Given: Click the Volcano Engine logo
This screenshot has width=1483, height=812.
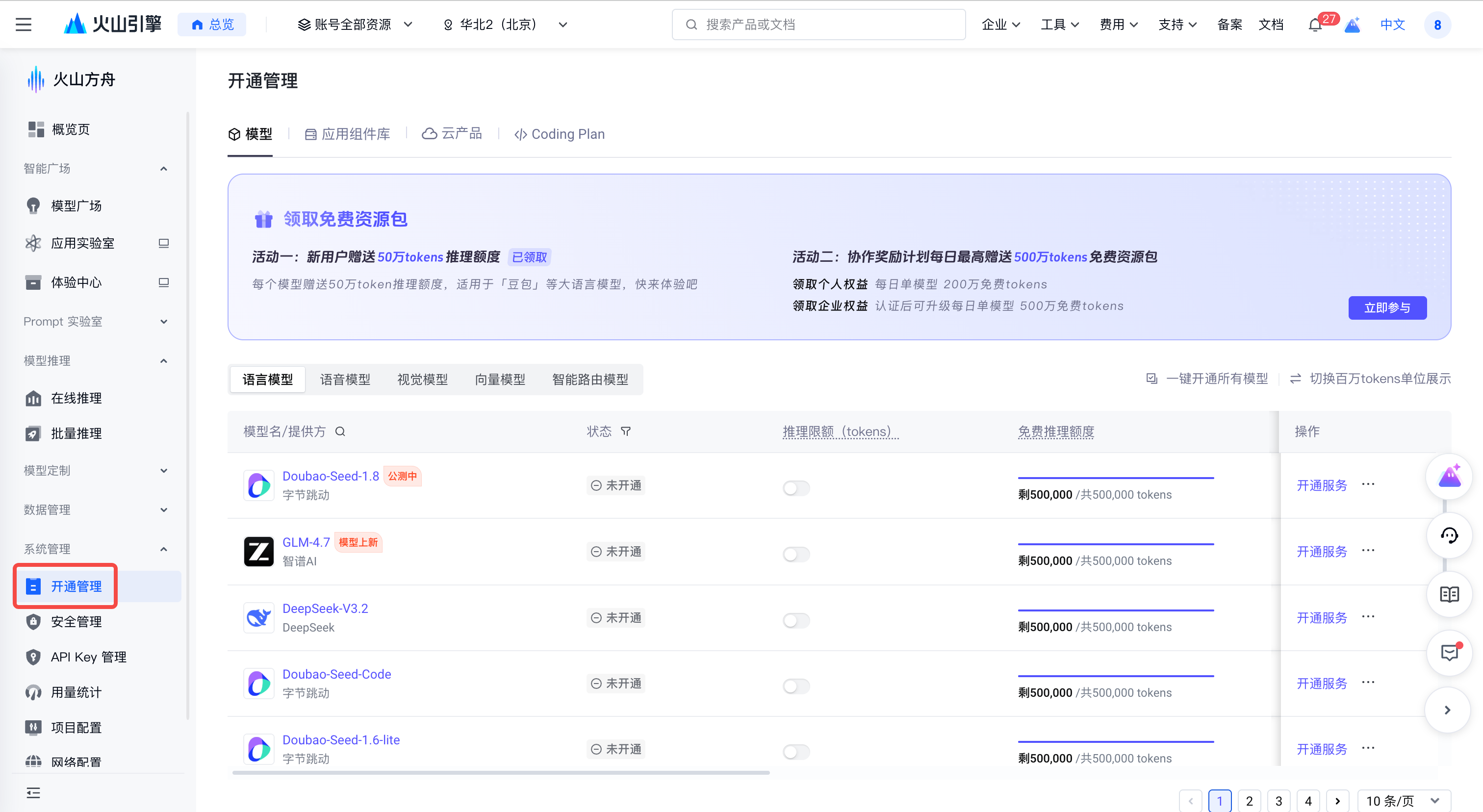Looking at the screenshot, I should (x=112, y=24).
